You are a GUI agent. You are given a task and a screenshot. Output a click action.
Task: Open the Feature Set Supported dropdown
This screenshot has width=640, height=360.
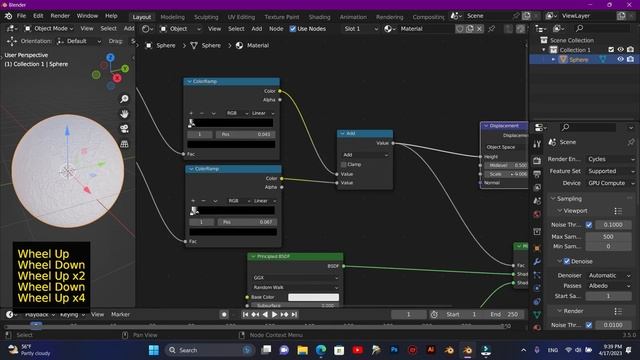click(x=610, y=171)
